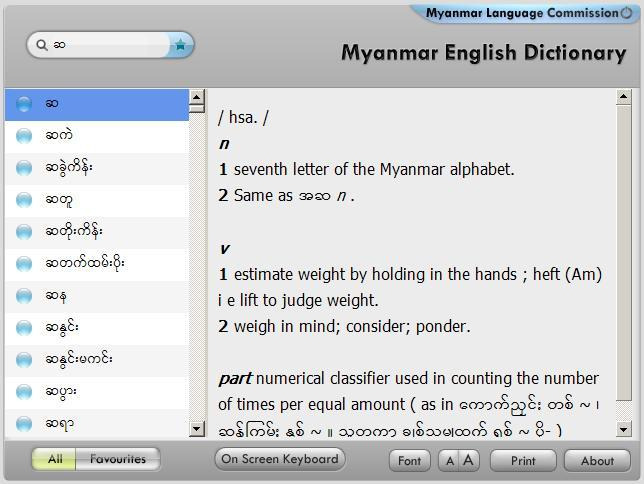Screen dimensions: 644x484
Task: Select the ဆရာ word in list
Action: [97, 424]
